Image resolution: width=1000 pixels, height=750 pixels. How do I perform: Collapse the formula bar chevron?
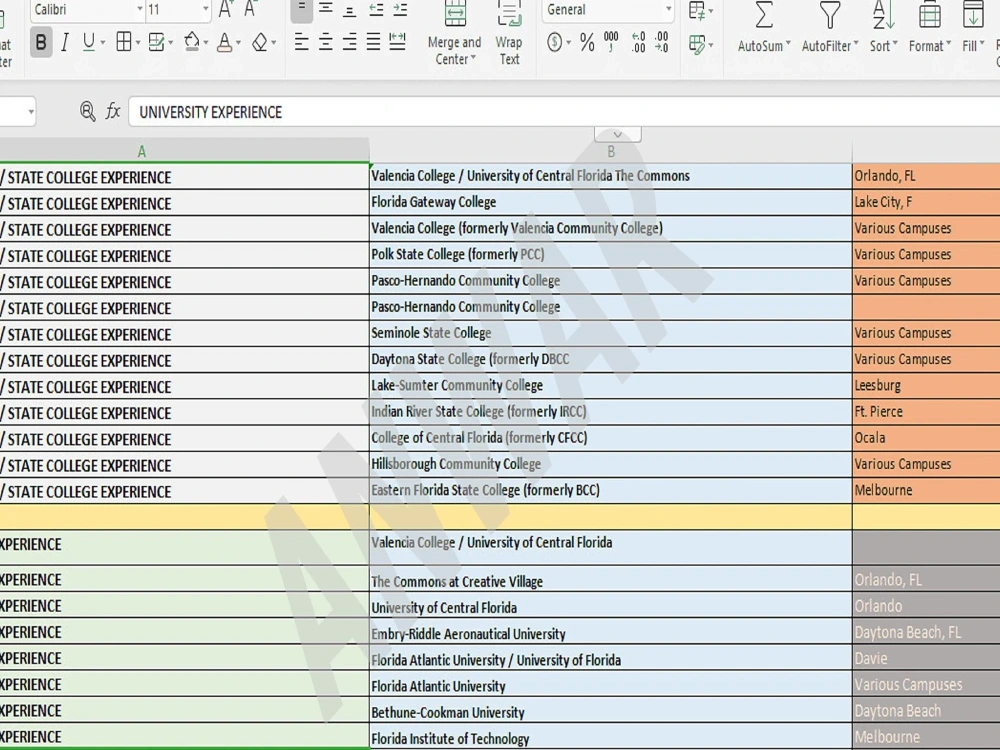[617, 134]
